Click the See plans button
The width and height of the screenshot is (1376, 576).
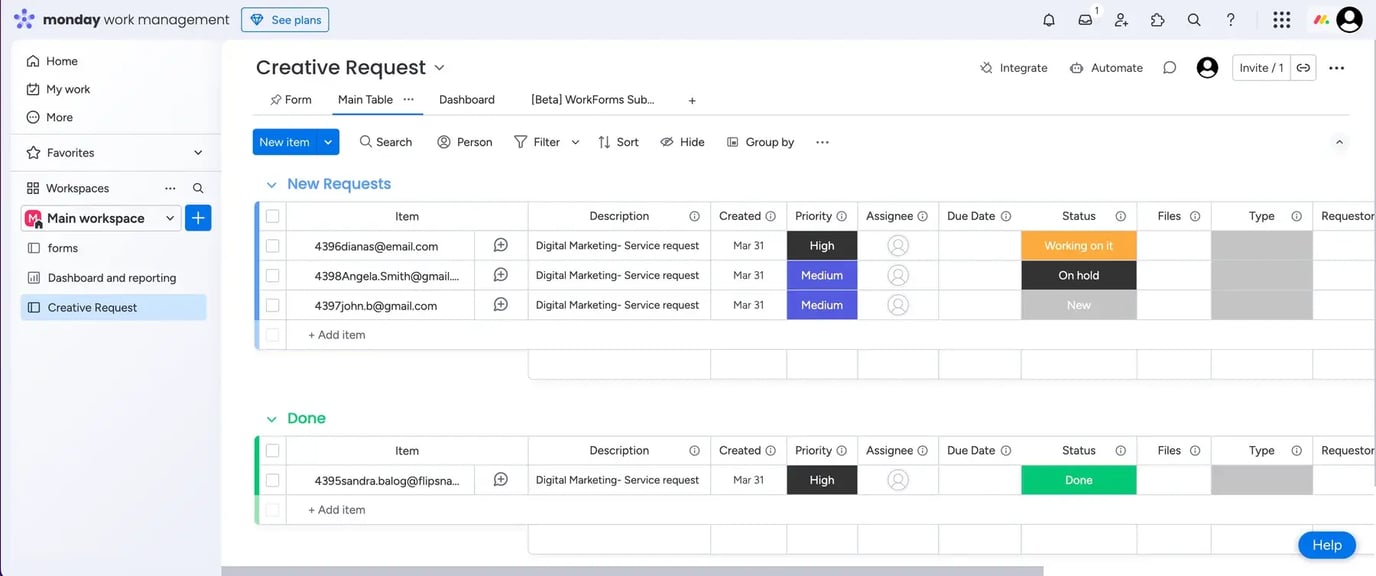pos(285,20)
